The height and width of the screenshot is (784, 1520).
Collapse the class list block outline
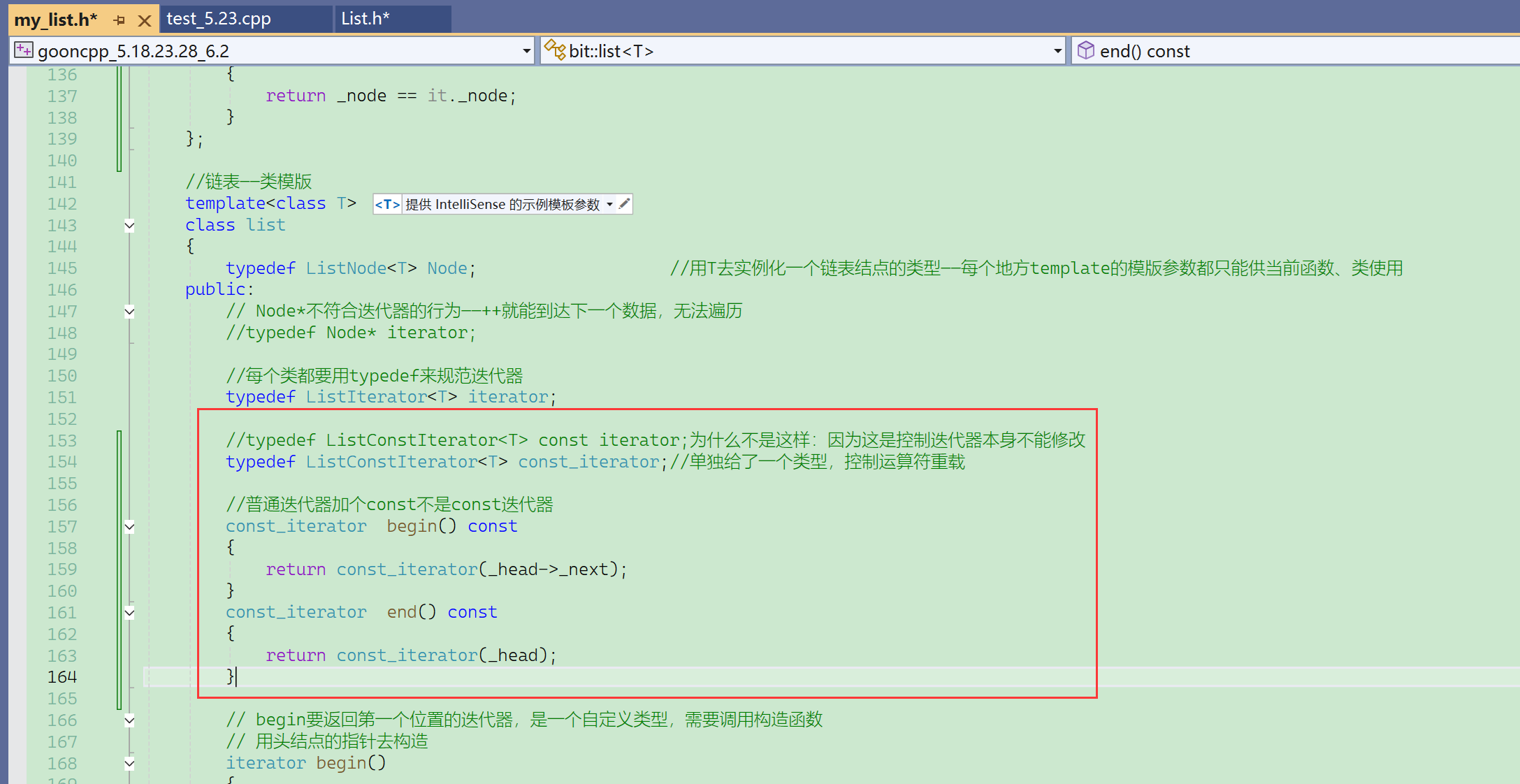tap(129, 225)
